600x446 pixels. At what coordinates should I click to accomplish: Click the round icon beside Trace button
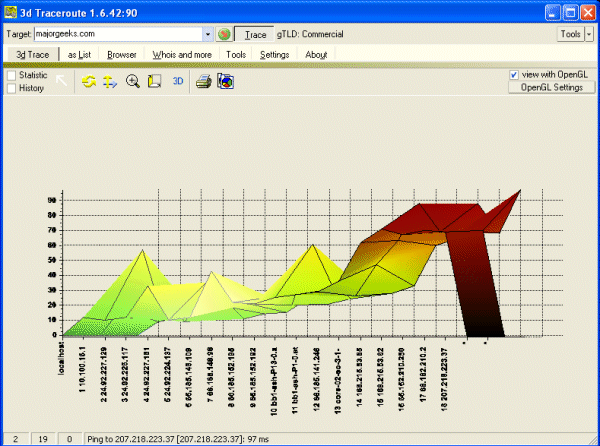point(223,34)
